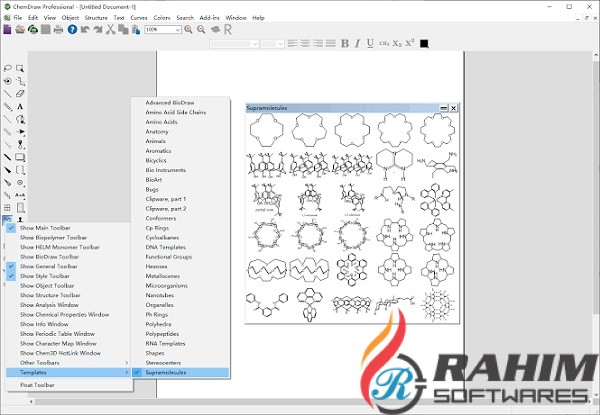Screen dimensions: 600x415
Task: Select the Chemical Symbols tool
Action: pyautogui.click(x=20, y=182)
